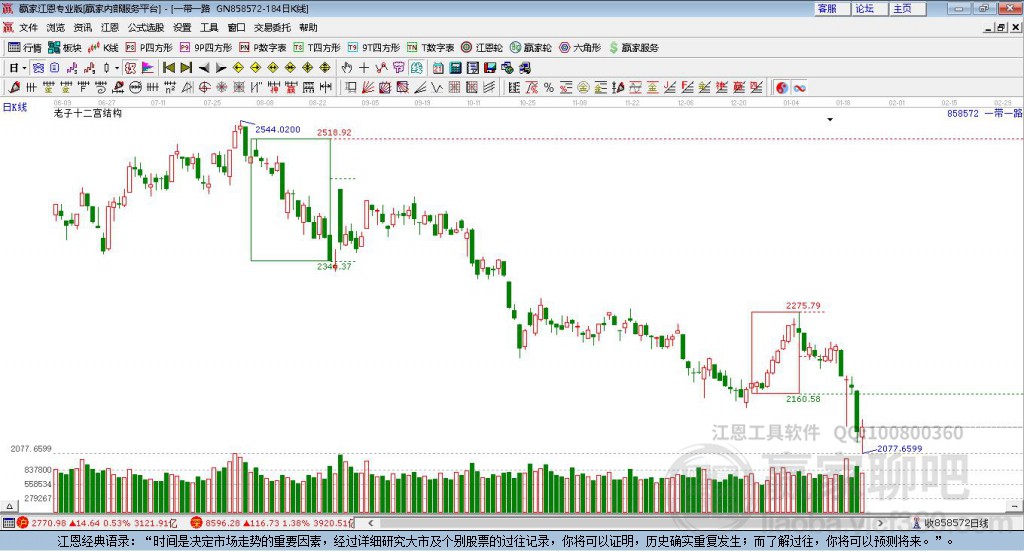Image resolution: width=1024 pixels, height=551 pixels.
Task: Open the 9T四方形 tool
Action: point(374,48)
